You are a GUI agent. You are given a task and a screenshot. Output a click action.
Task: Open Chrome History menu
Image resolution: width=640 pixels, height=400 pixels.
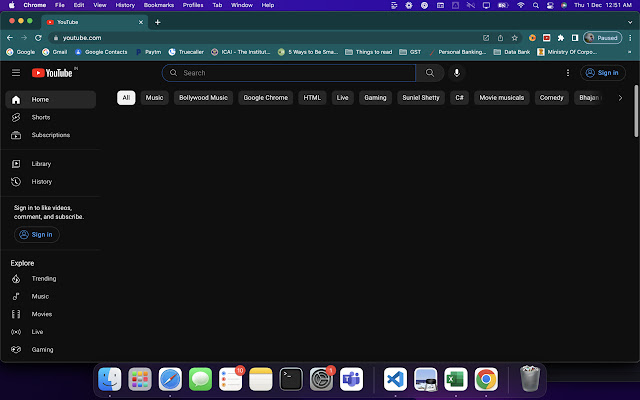point(125,5)
